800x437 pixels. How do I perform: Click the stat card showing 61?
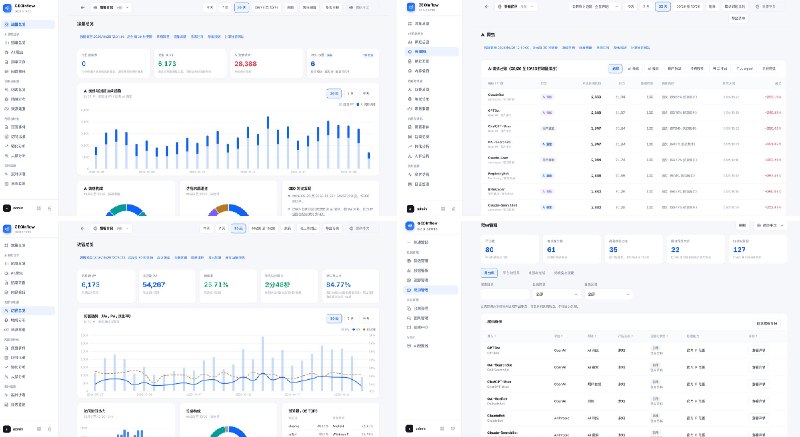coord(571,249)
